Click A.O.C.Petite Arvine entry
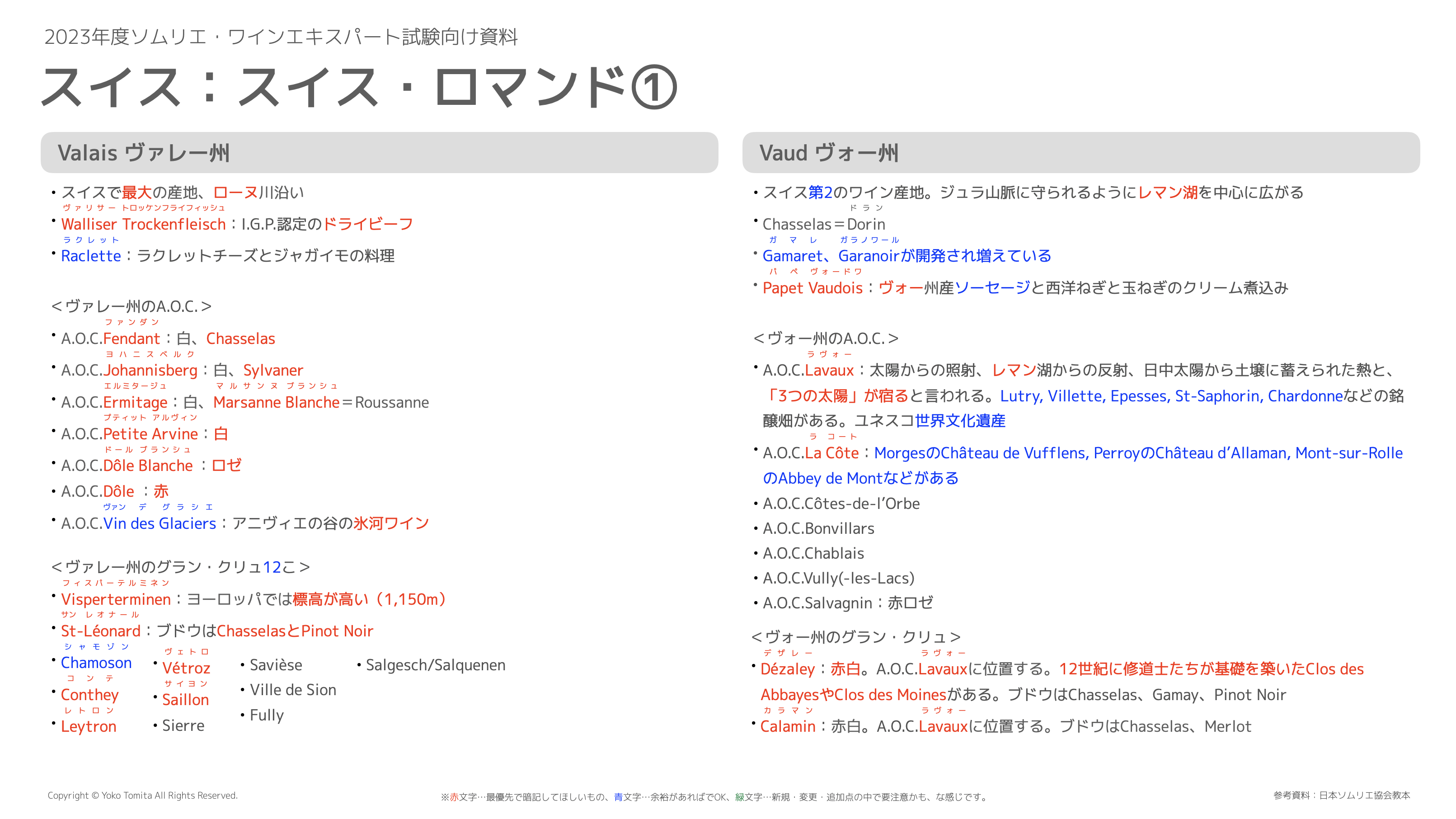This screenshot has height=819, width=1456. pyautogui.click(x=129, y=434)
